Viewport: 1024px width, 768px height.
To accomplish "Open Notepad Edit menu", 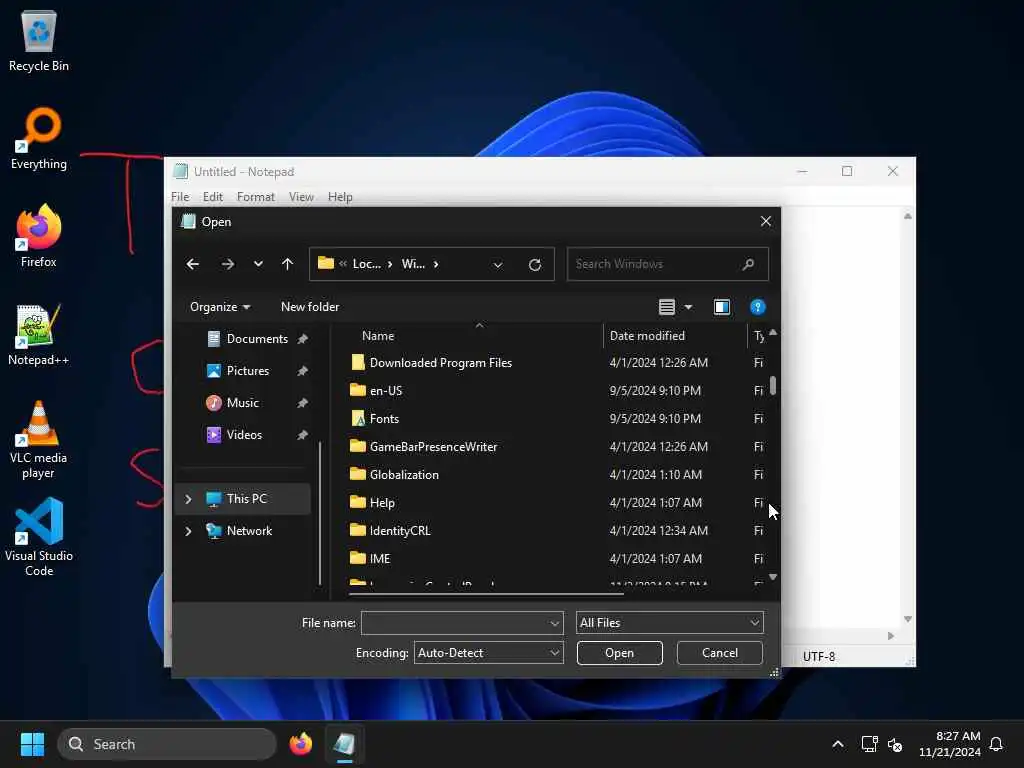I will [x=213, y=197].
